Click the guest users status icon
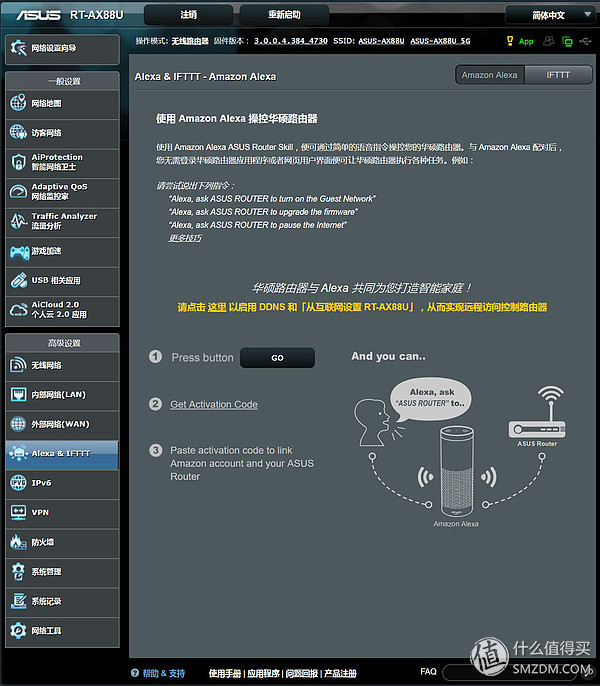600x686 pixels. [x=548, y=41]
